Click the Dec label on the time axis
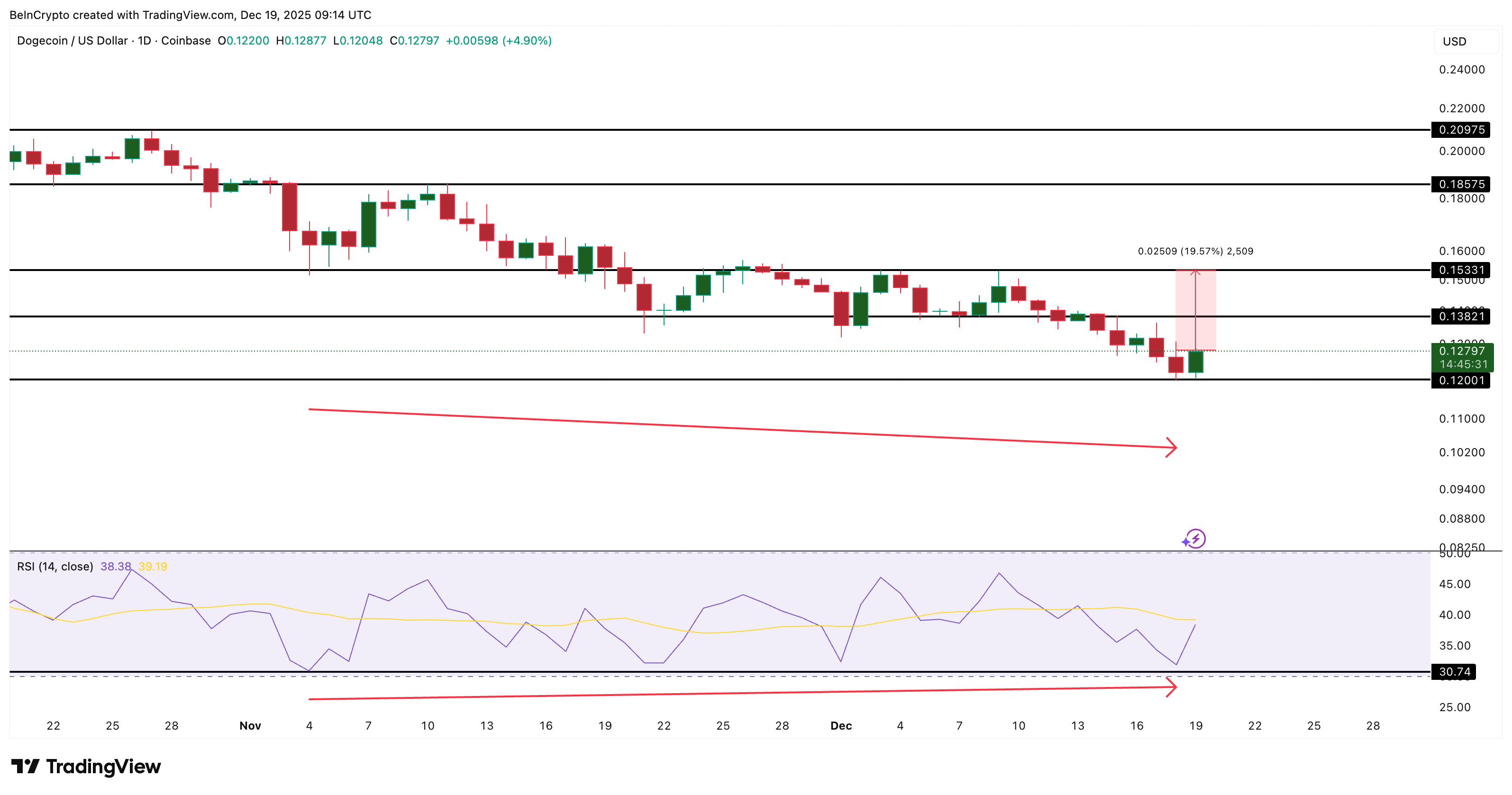 [x=842, y=725]
